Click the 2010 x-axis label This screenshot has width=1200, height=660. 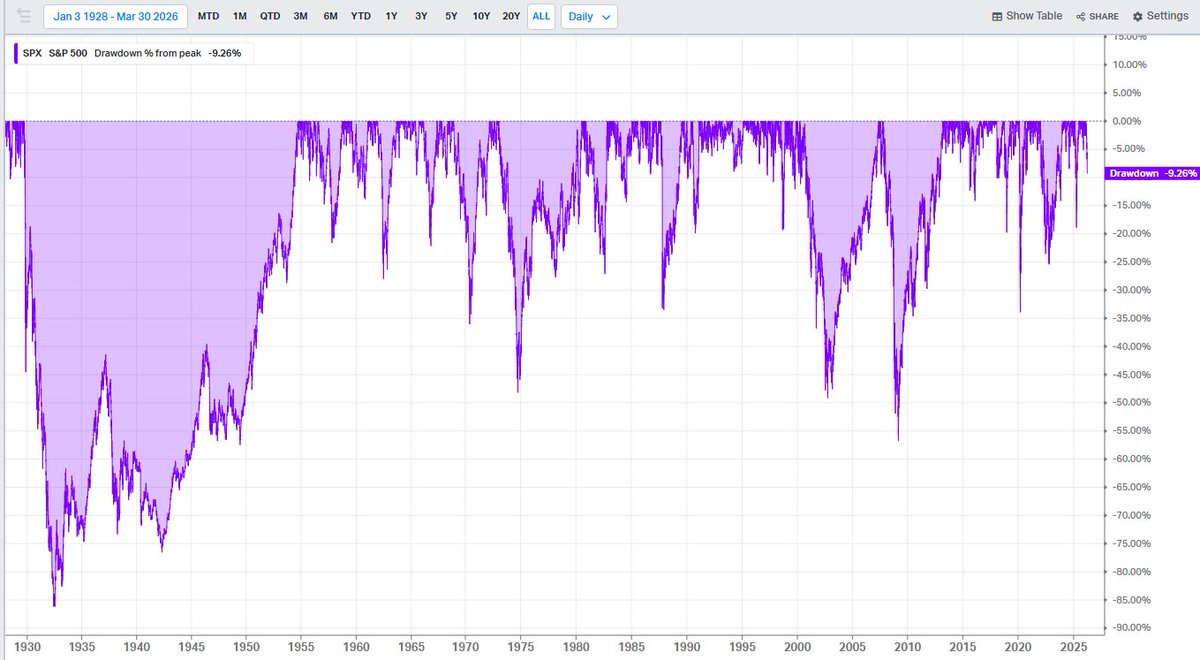pos(908,646)
